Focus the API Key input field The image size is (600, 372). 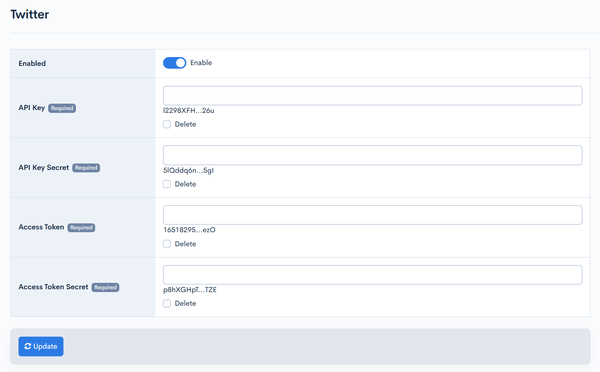pyautogui.click(x=373, y=96)
